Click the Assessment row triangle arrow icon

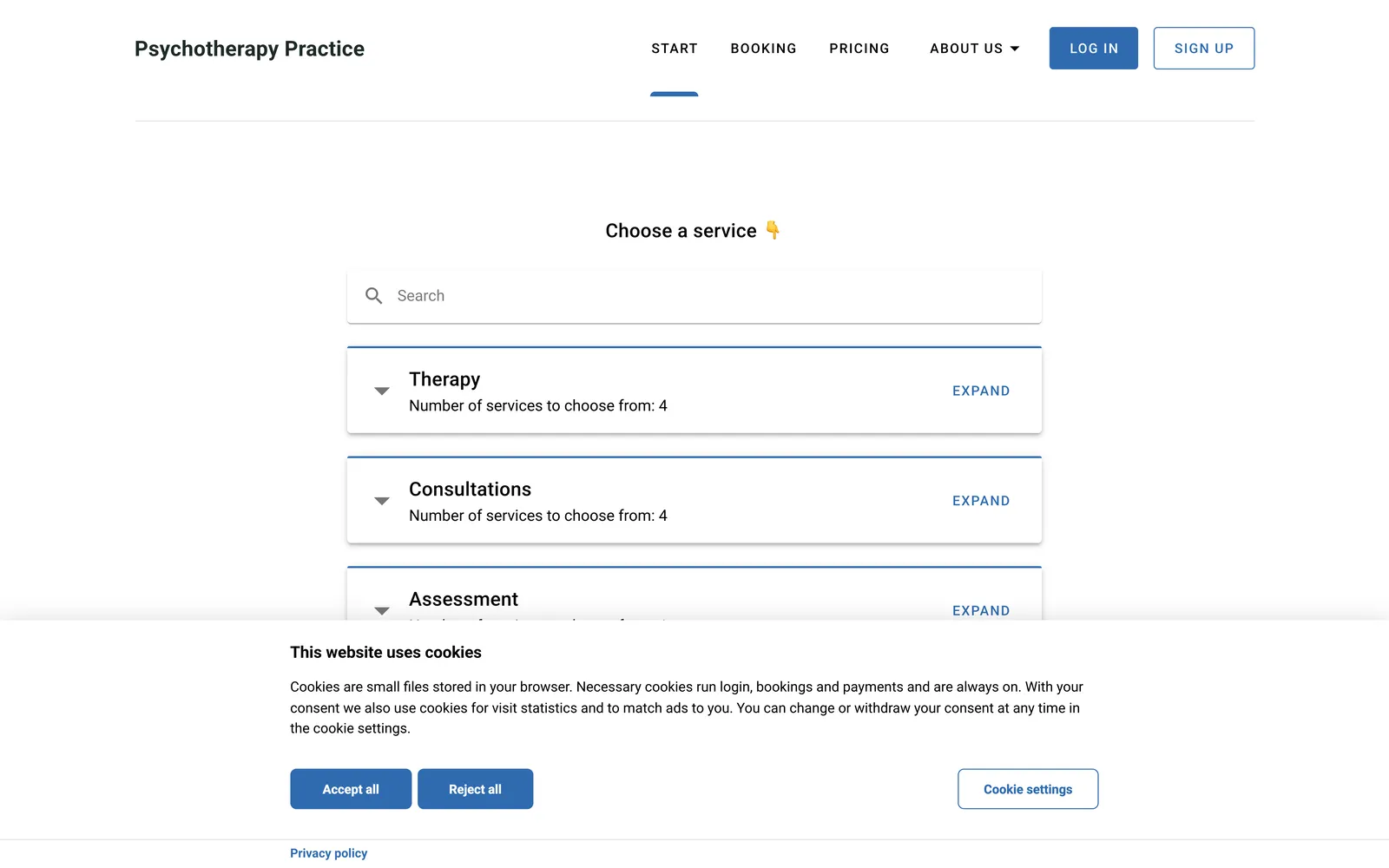(x=382, y=611)
